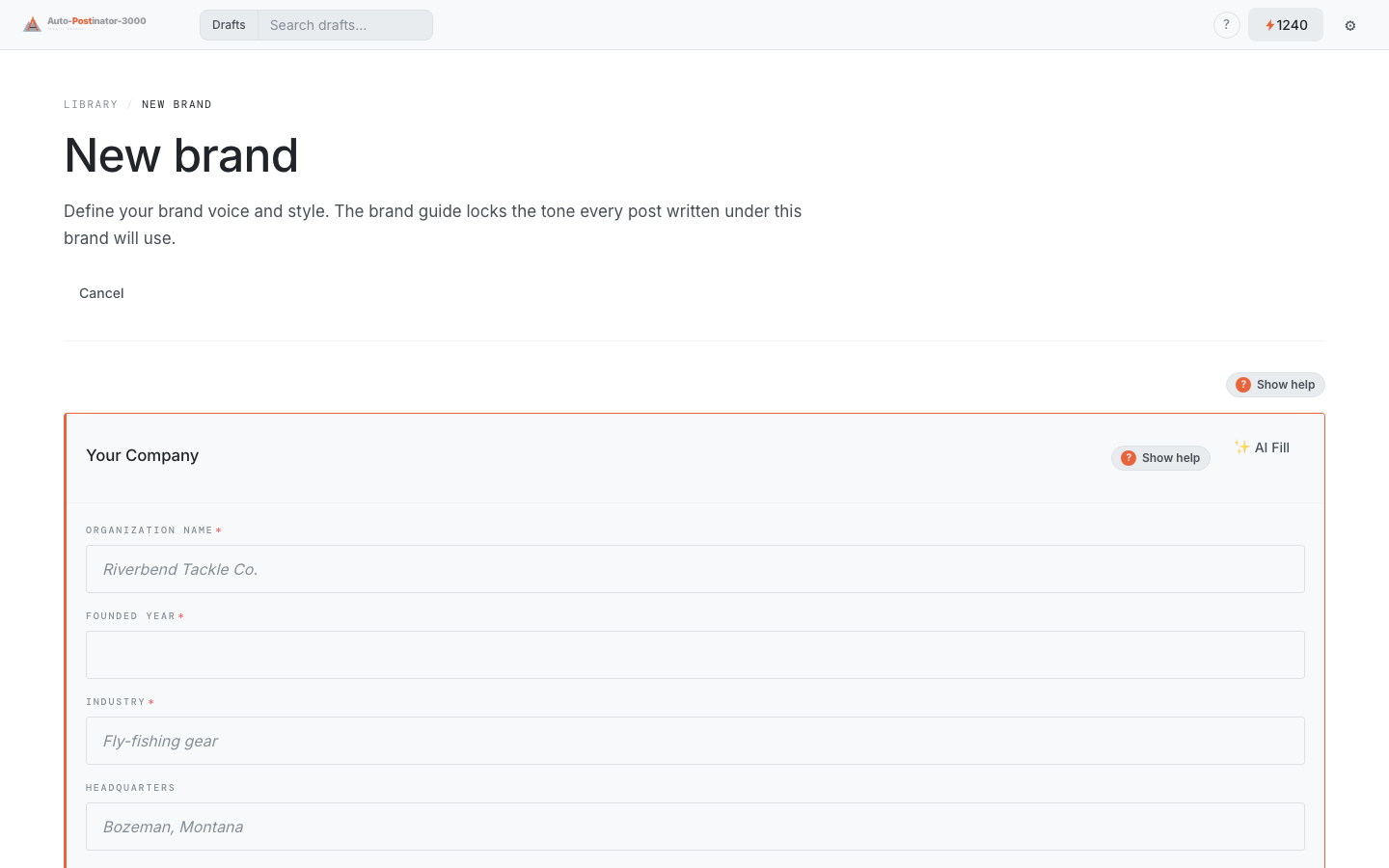Go to LIBRARY breadcrumb link
Screen dimensions: 1389x868
click(91, 104)
